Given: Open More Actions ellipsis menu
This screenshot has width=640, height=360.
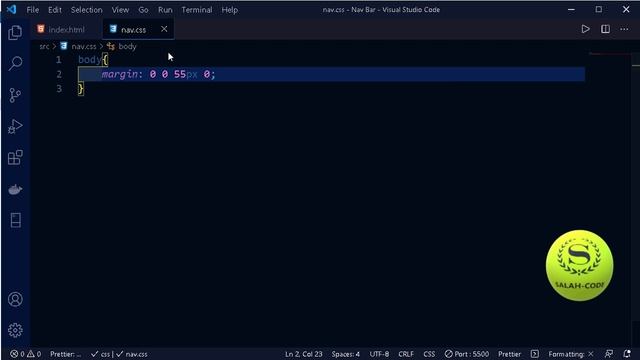Looking at the screenshot, I should pyautogui.click(x=624, y=29).
